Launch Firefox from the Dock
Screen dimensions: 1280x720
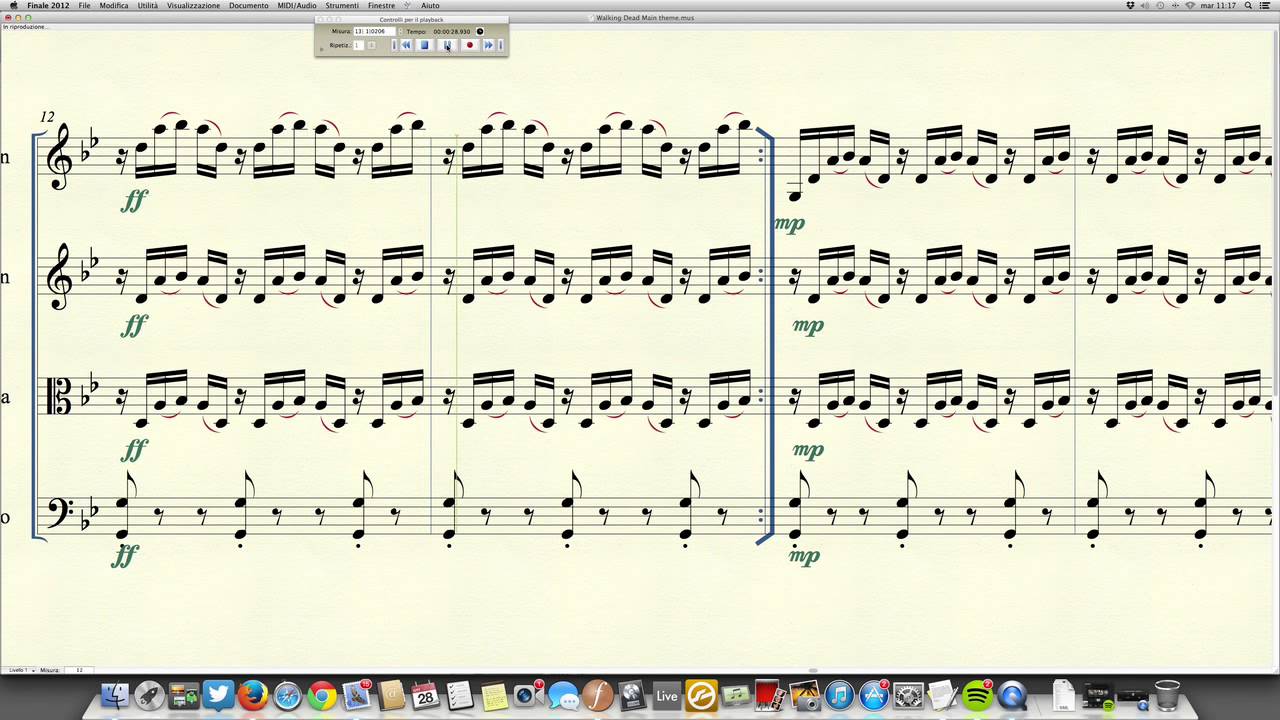point(252,696)
